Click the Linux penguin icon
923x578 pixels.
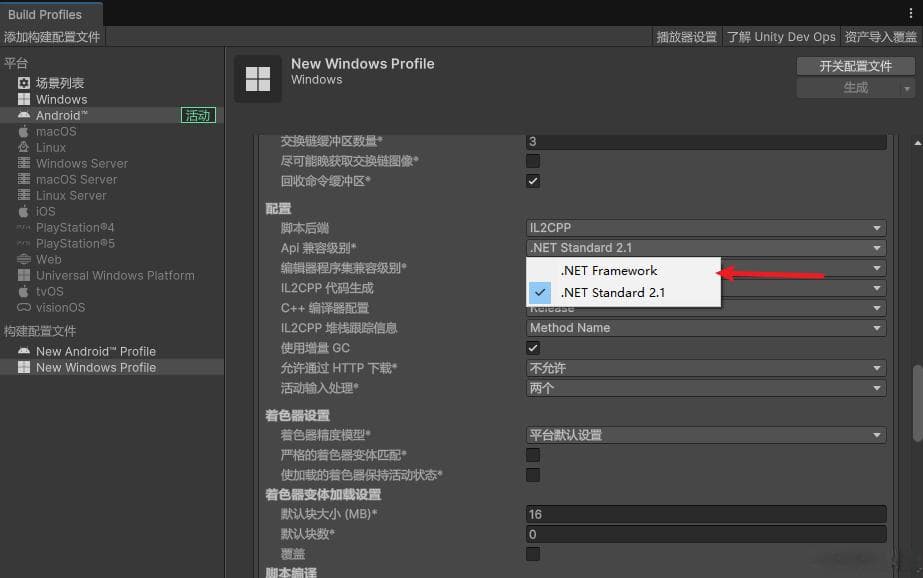24,147
